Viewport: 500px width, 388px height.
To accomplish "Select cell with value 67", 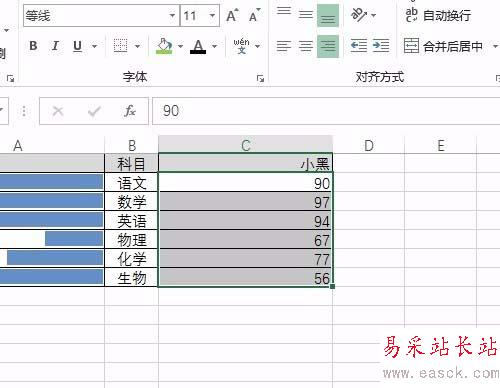I will click(x=246, y=239).
